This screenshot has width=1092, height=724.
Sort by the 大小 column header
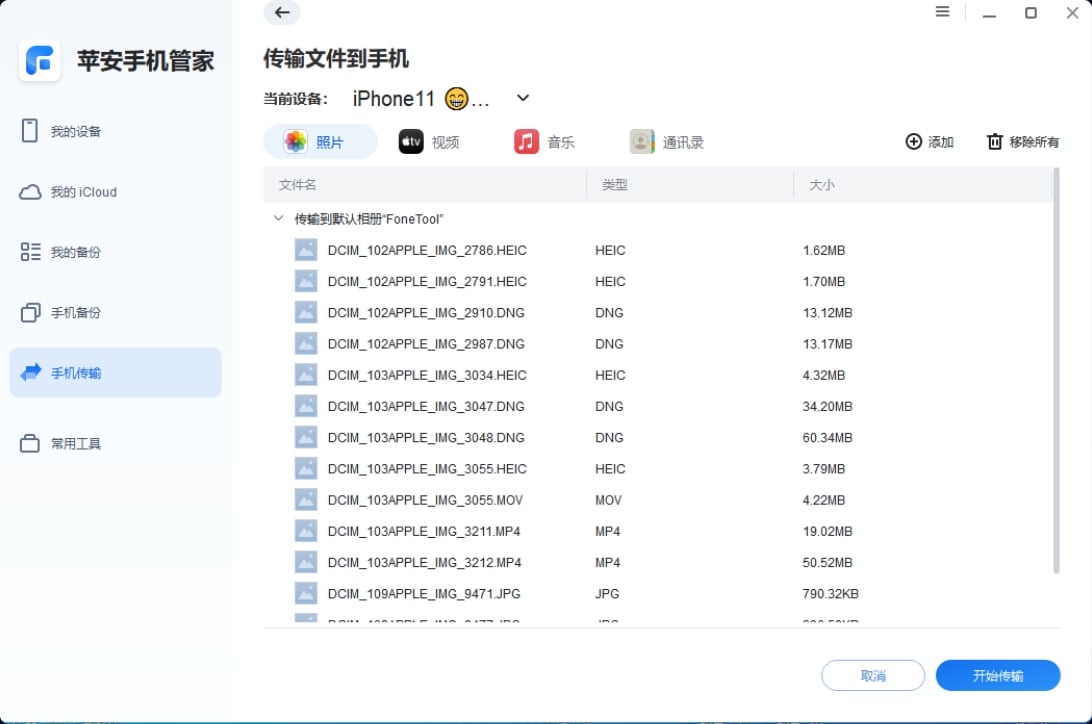[821, 185]
